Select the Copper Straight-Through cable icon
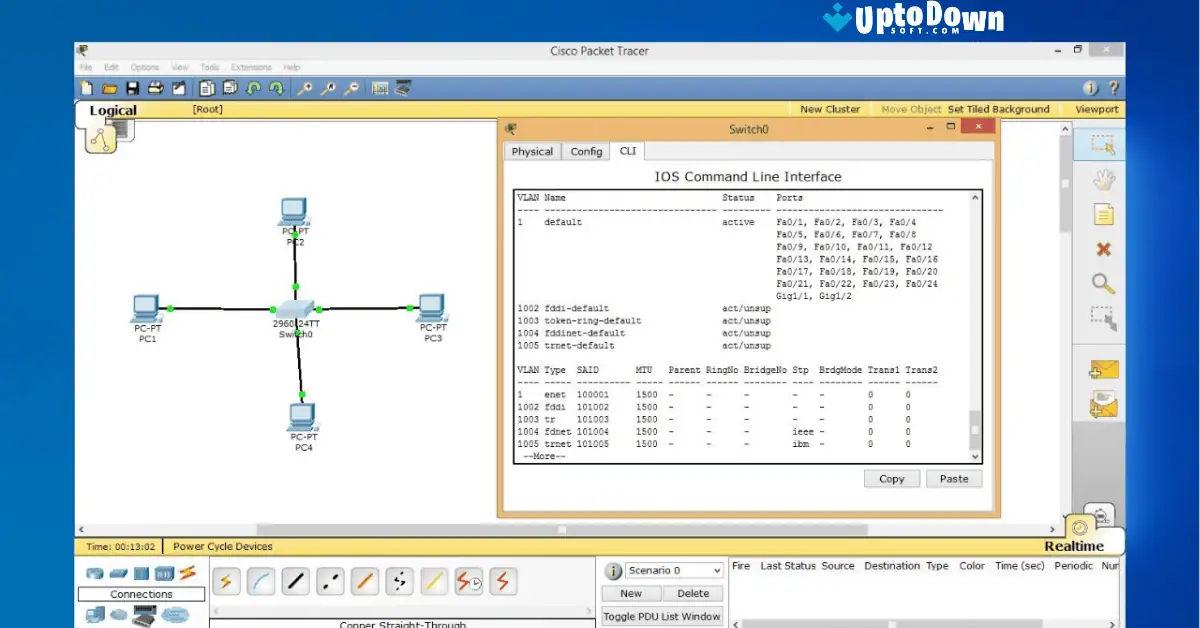 pyautogui.click(x=295, y=580)
